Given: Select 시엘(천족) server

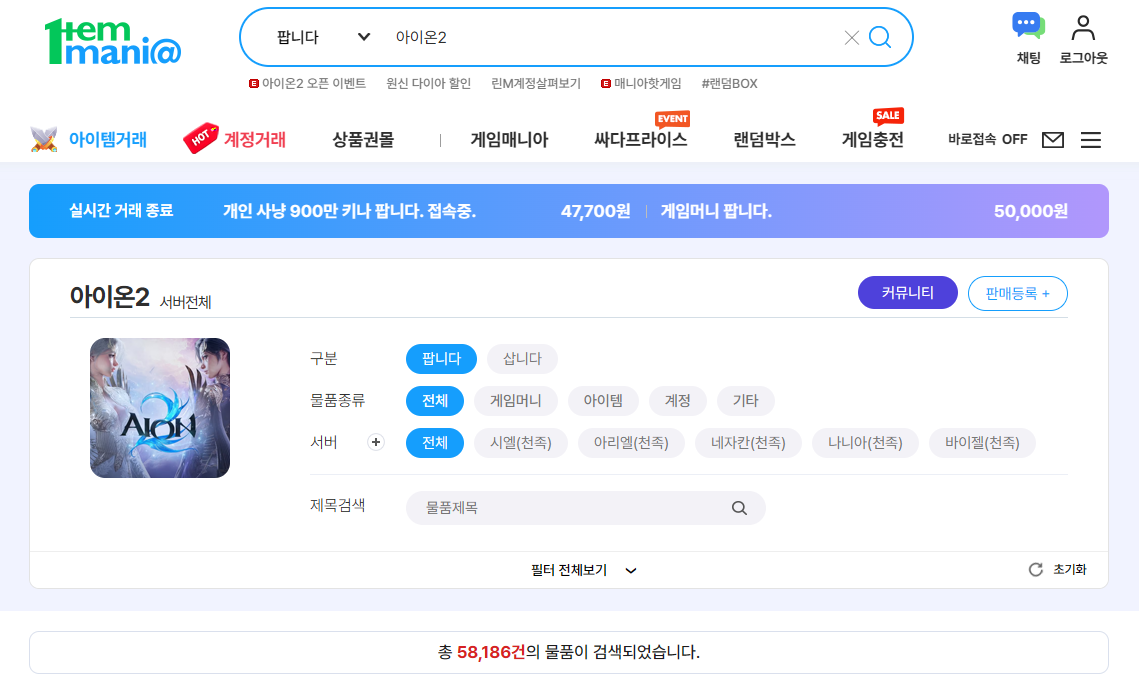Looking at the screenshot, I should tap(521, 443).
